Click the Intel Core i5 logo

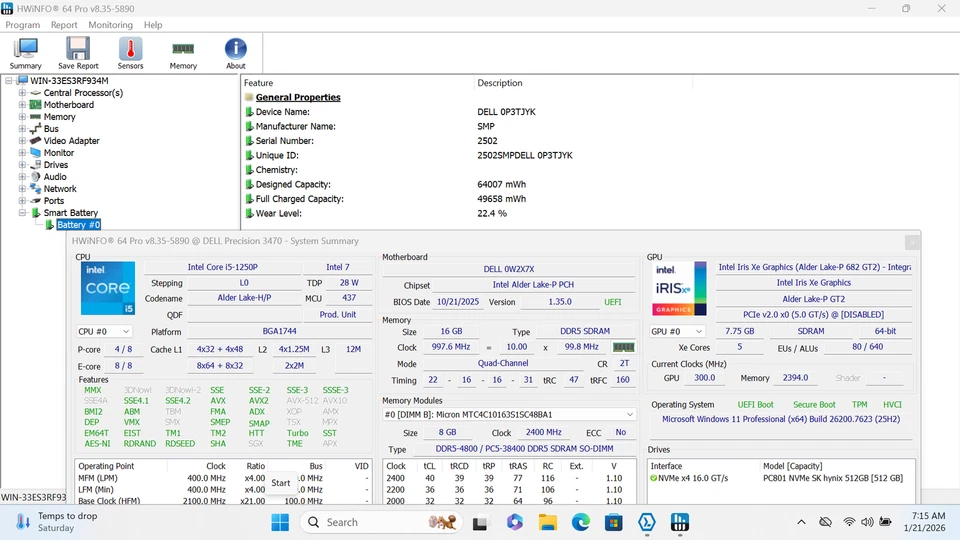tap(107, 289)
